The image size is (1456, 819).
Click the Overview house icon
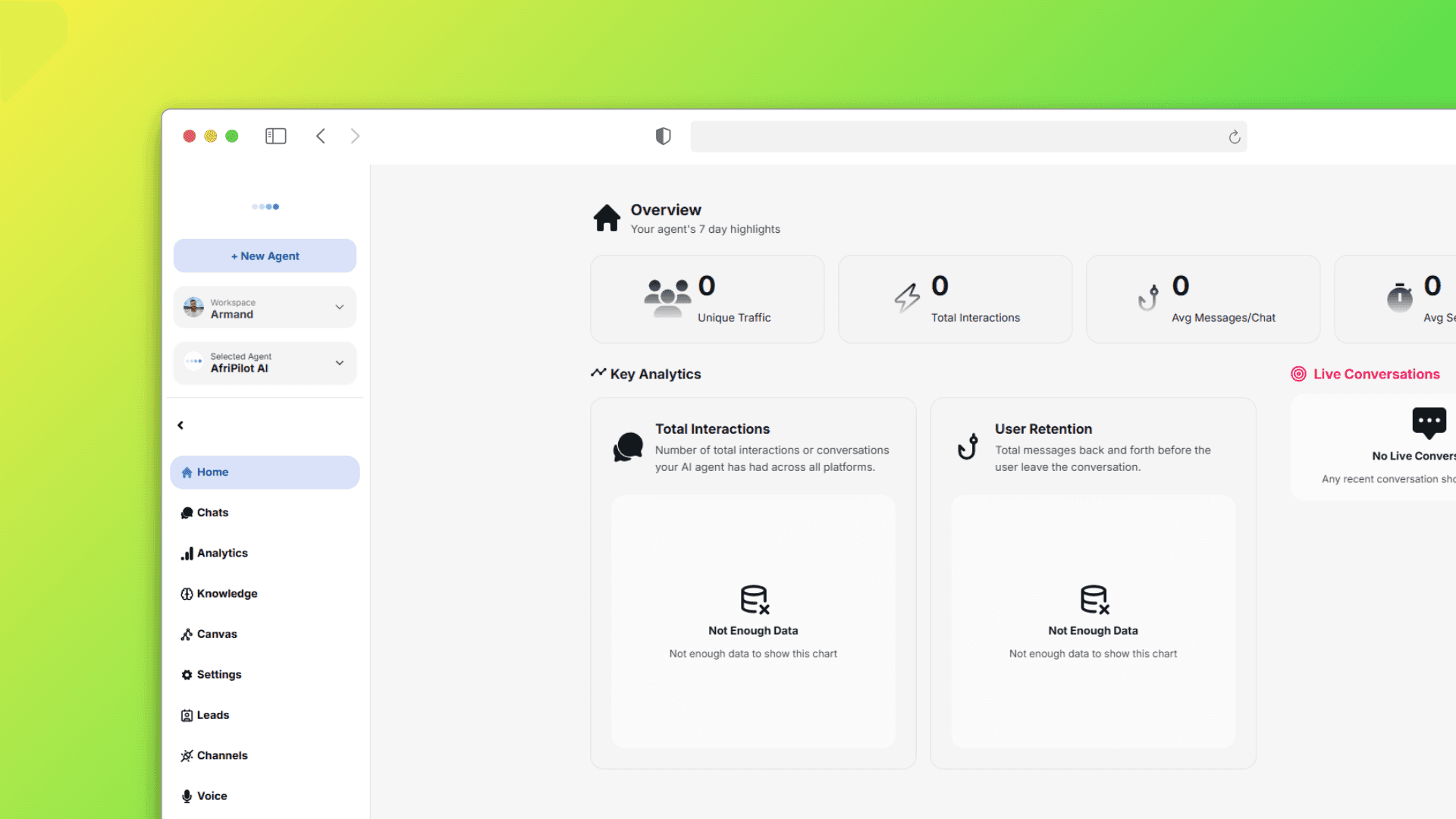607,218
